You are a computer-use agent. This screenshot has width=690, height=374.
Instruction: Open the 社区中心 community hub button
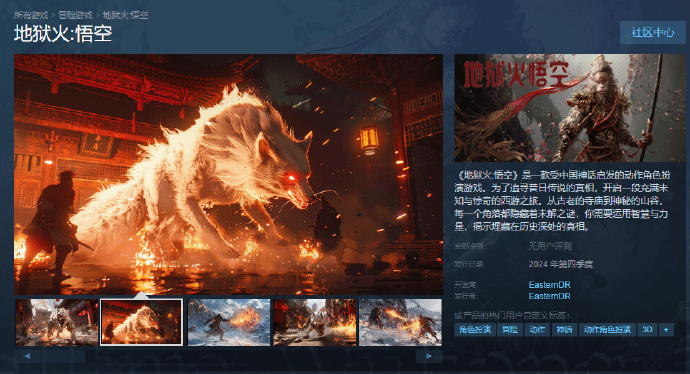(653, 33)
